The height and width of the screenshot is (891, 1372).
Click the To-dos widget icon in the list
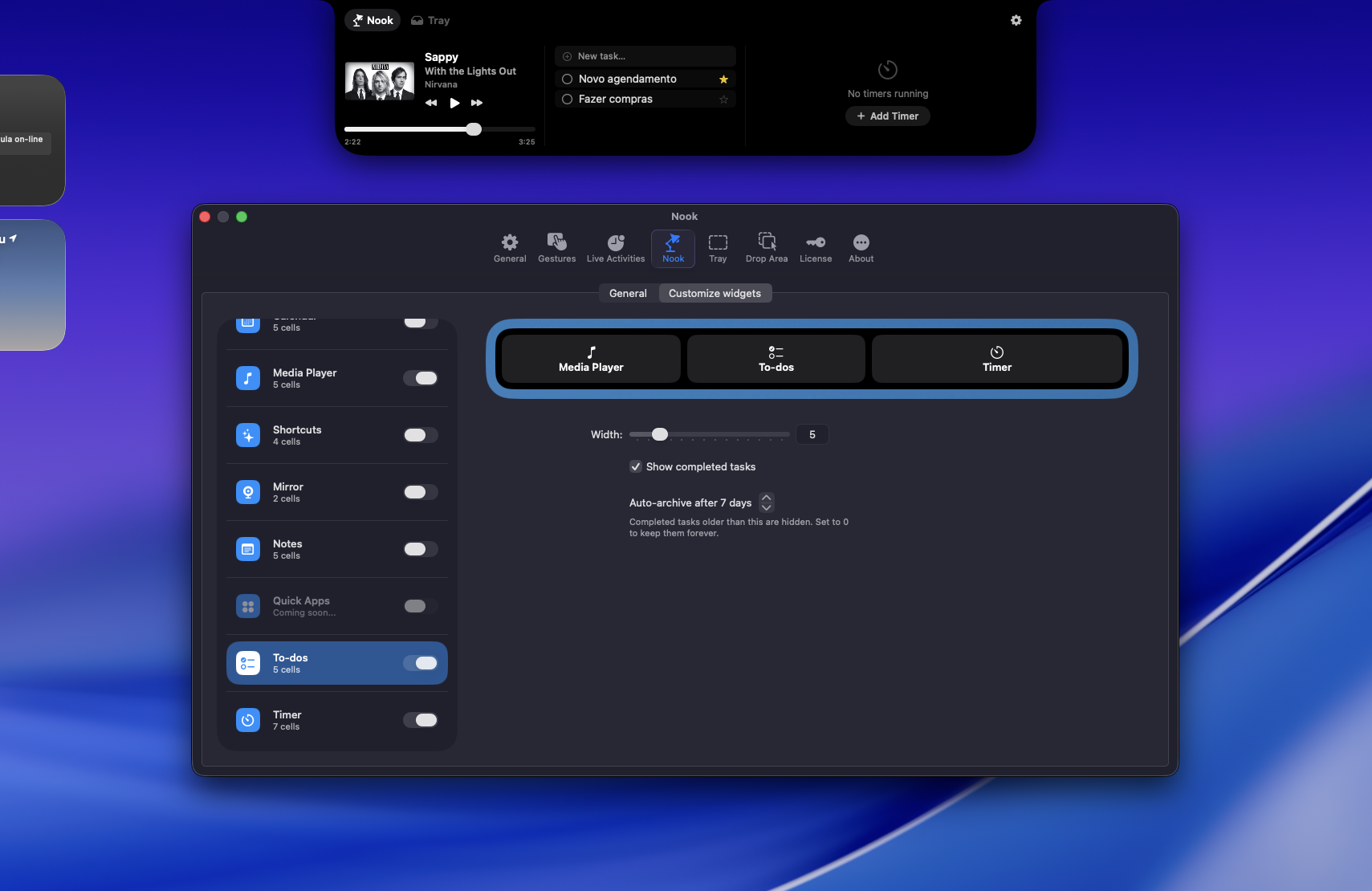pos(248,663)
